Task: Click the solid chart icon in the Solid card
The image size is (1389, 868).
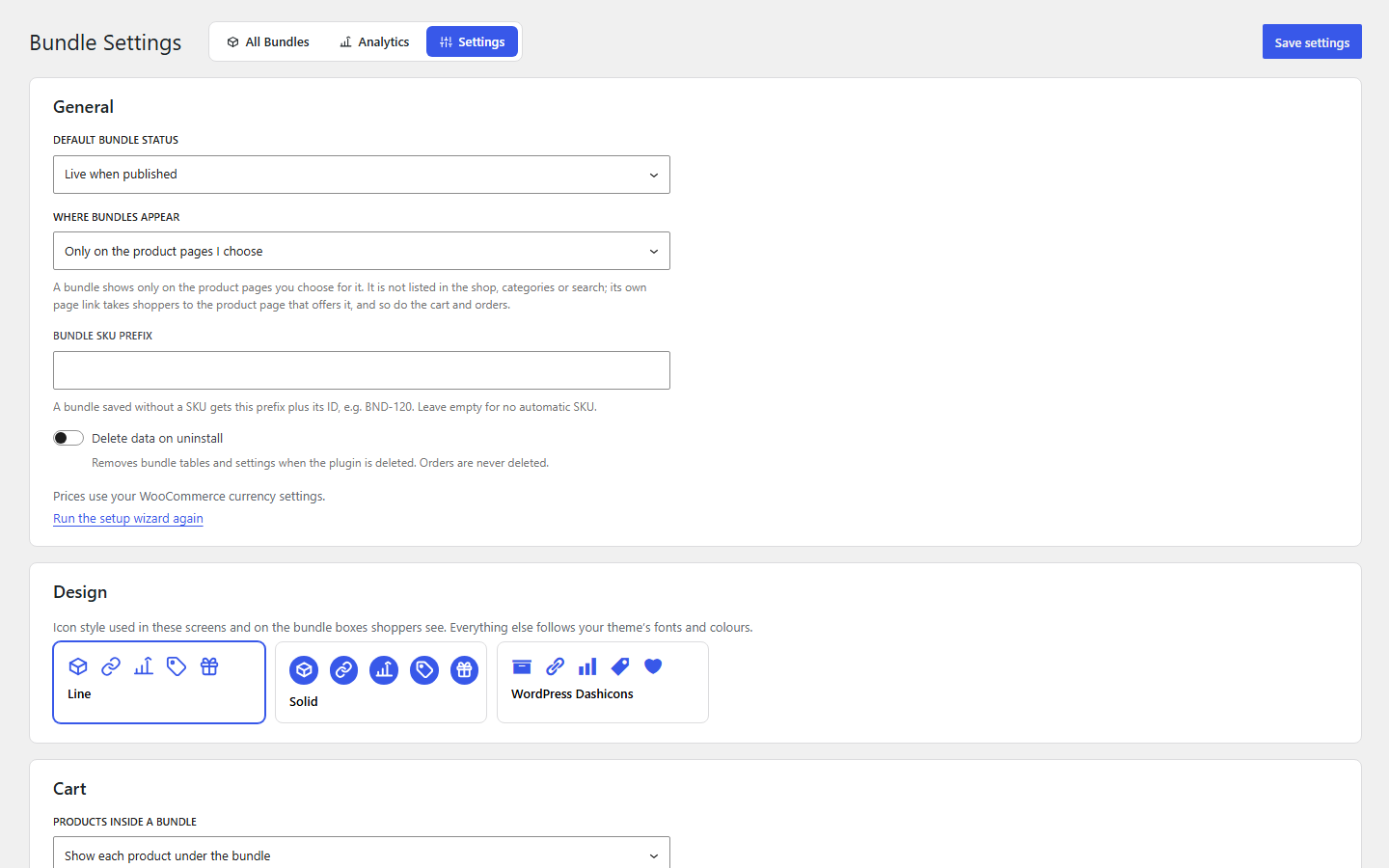Action: pyautogui.click(x=384, y=670)
